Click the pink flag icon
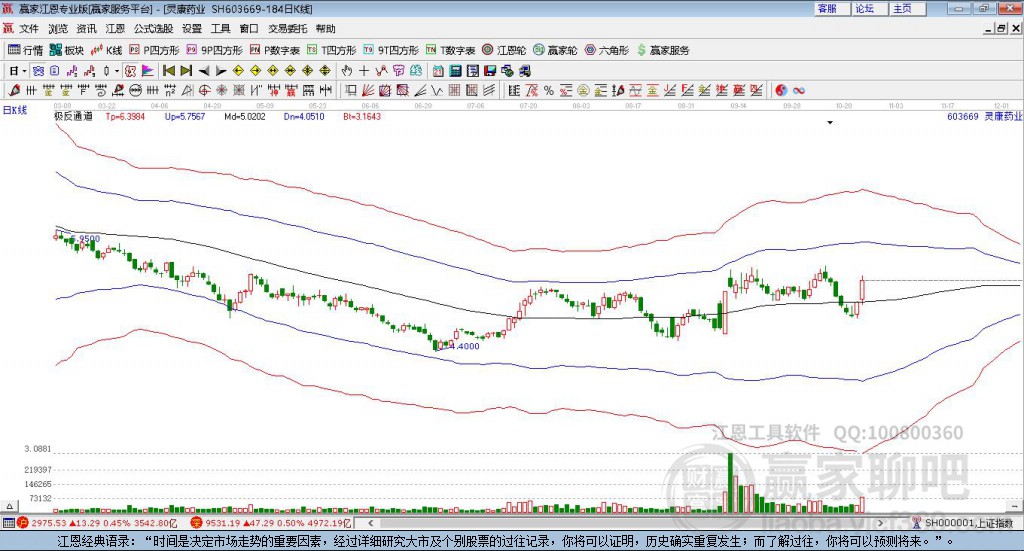 point(148,71)
